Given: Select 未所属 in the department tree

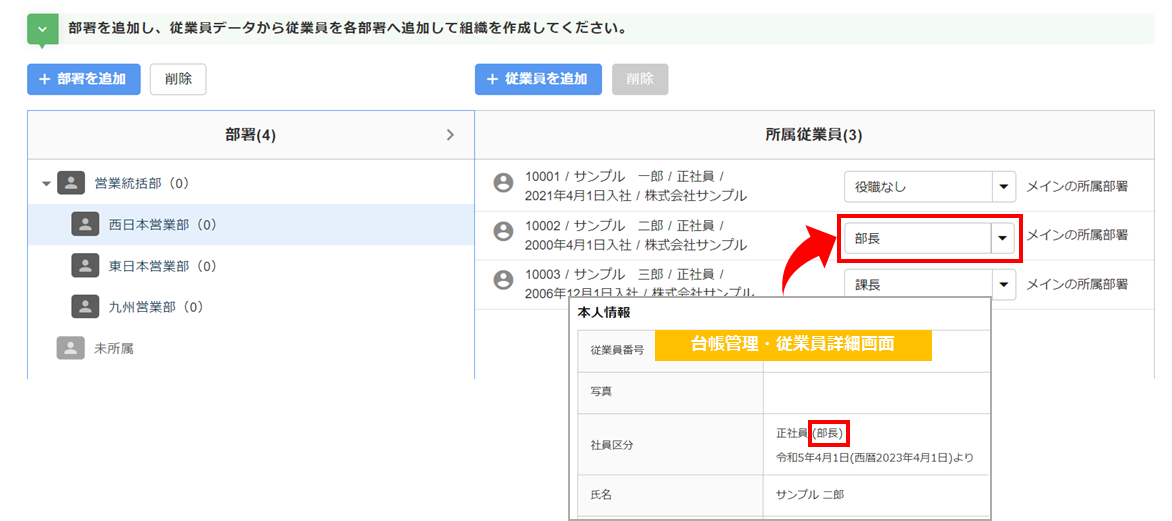Looking at the screenshot, I should (114, 349).
